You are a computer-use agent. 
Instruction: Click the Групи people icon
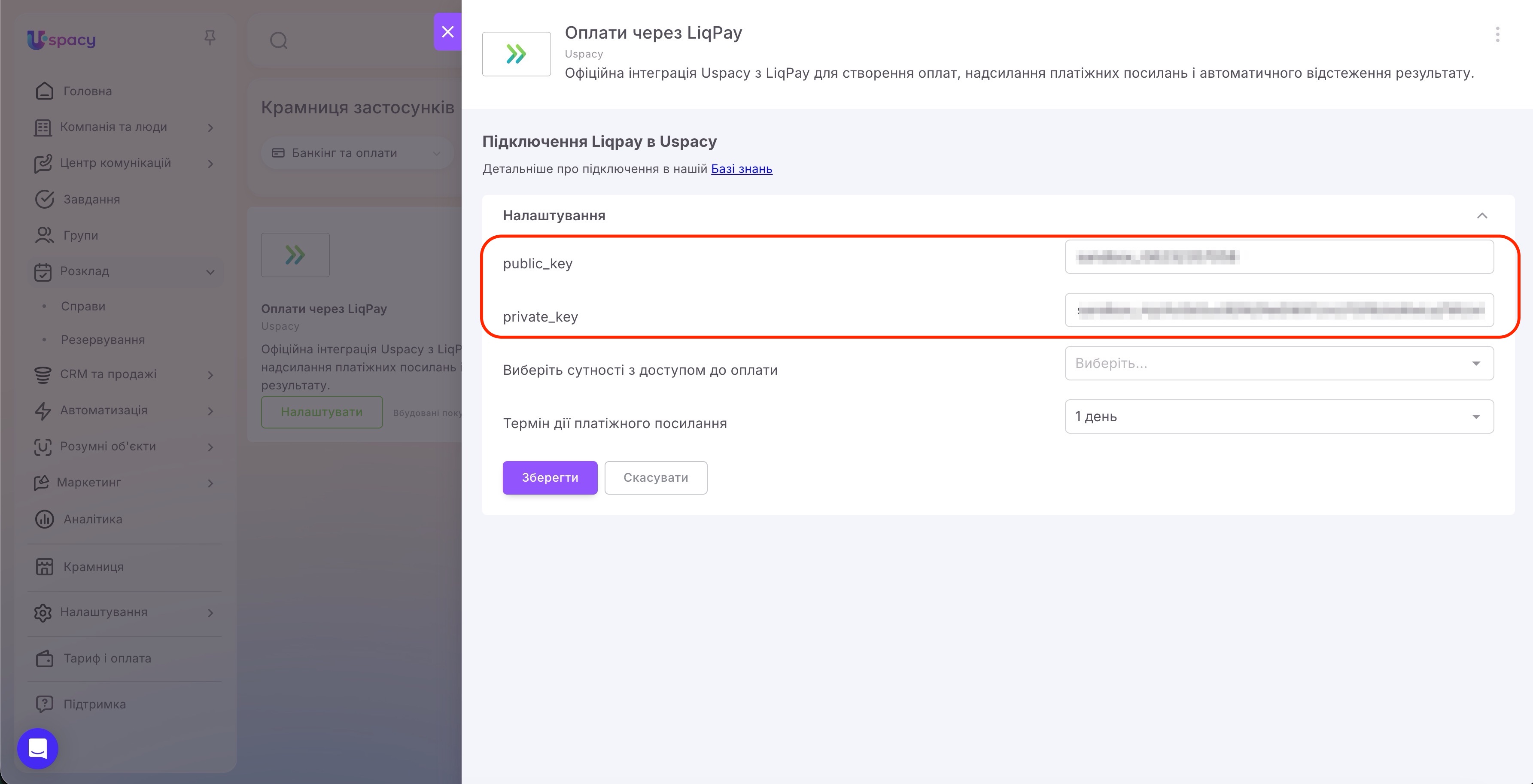[45, 235]
